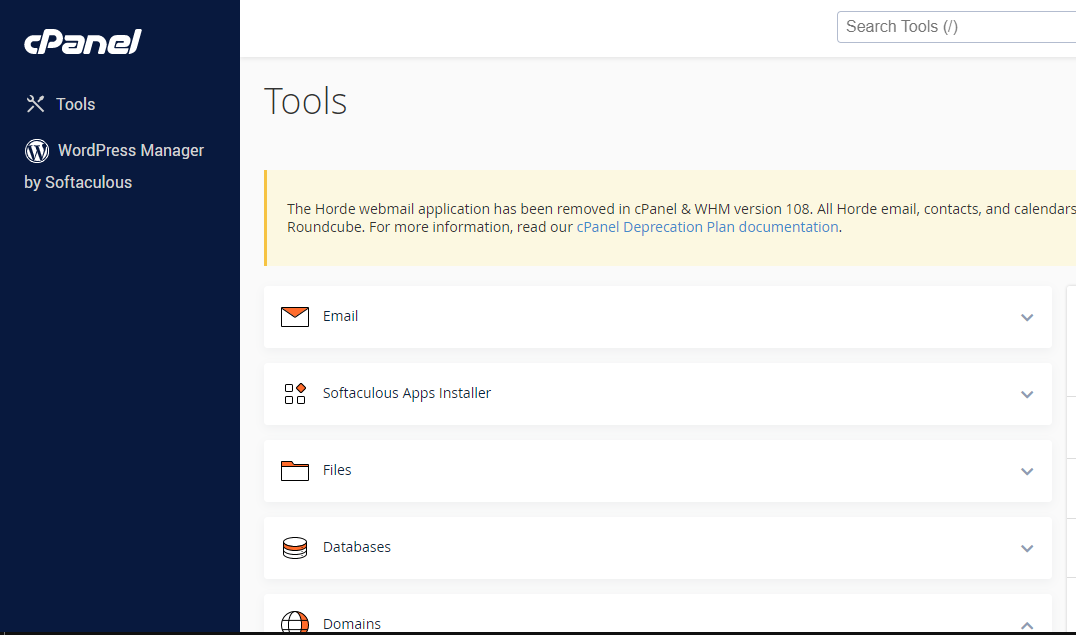Expand the Softaculous Apps Installer chevron
This screenshot has height=635, width=1076.
coord(1026,395)
